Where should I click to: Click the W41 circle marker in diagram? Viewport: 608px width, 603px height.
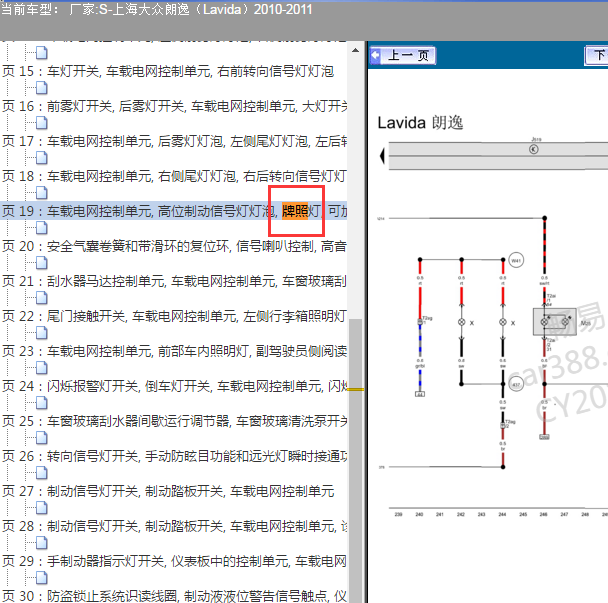click(516, 260)
